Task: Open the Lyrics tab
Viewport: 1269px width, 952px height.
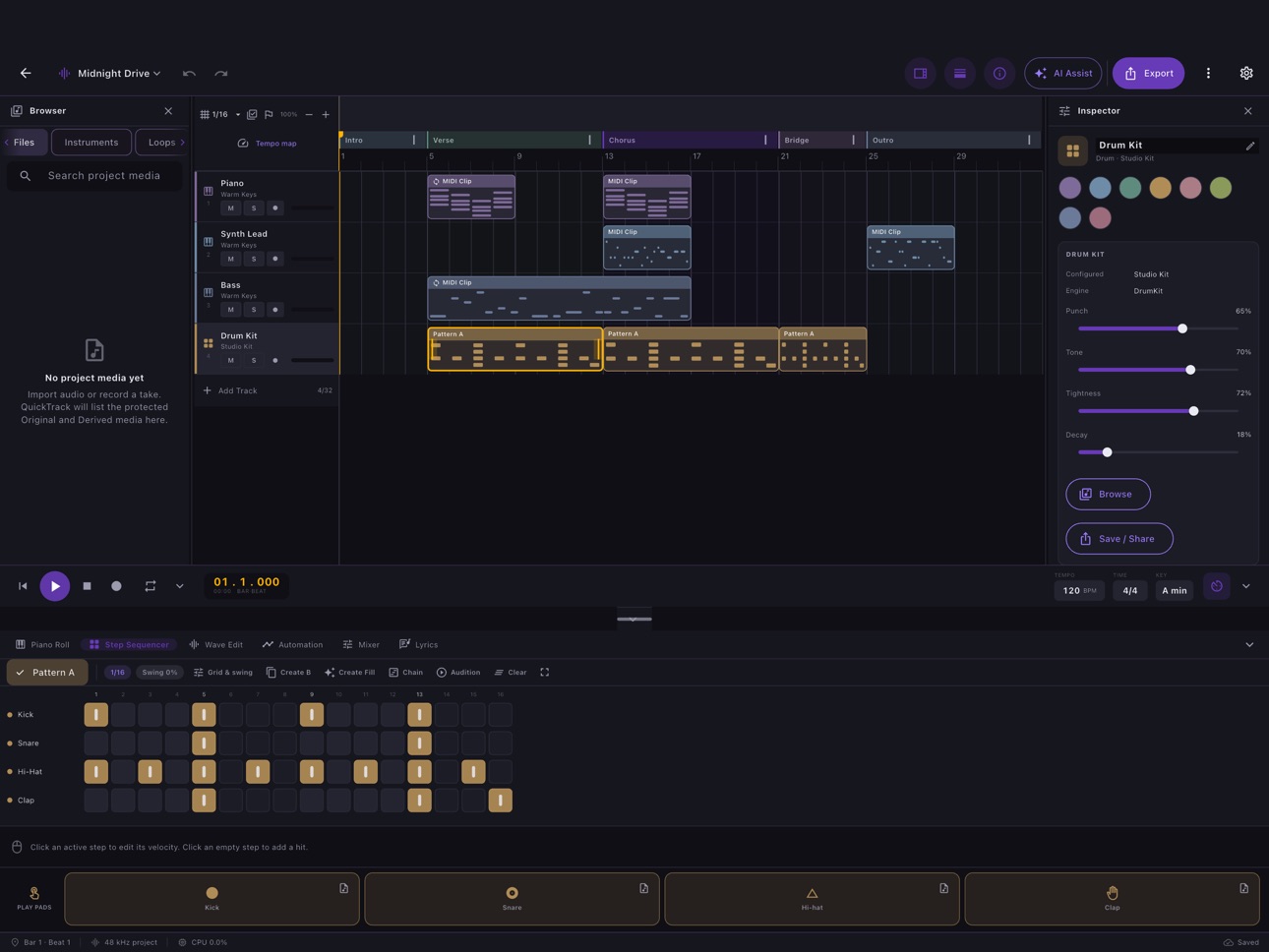Action: [418, 645]
